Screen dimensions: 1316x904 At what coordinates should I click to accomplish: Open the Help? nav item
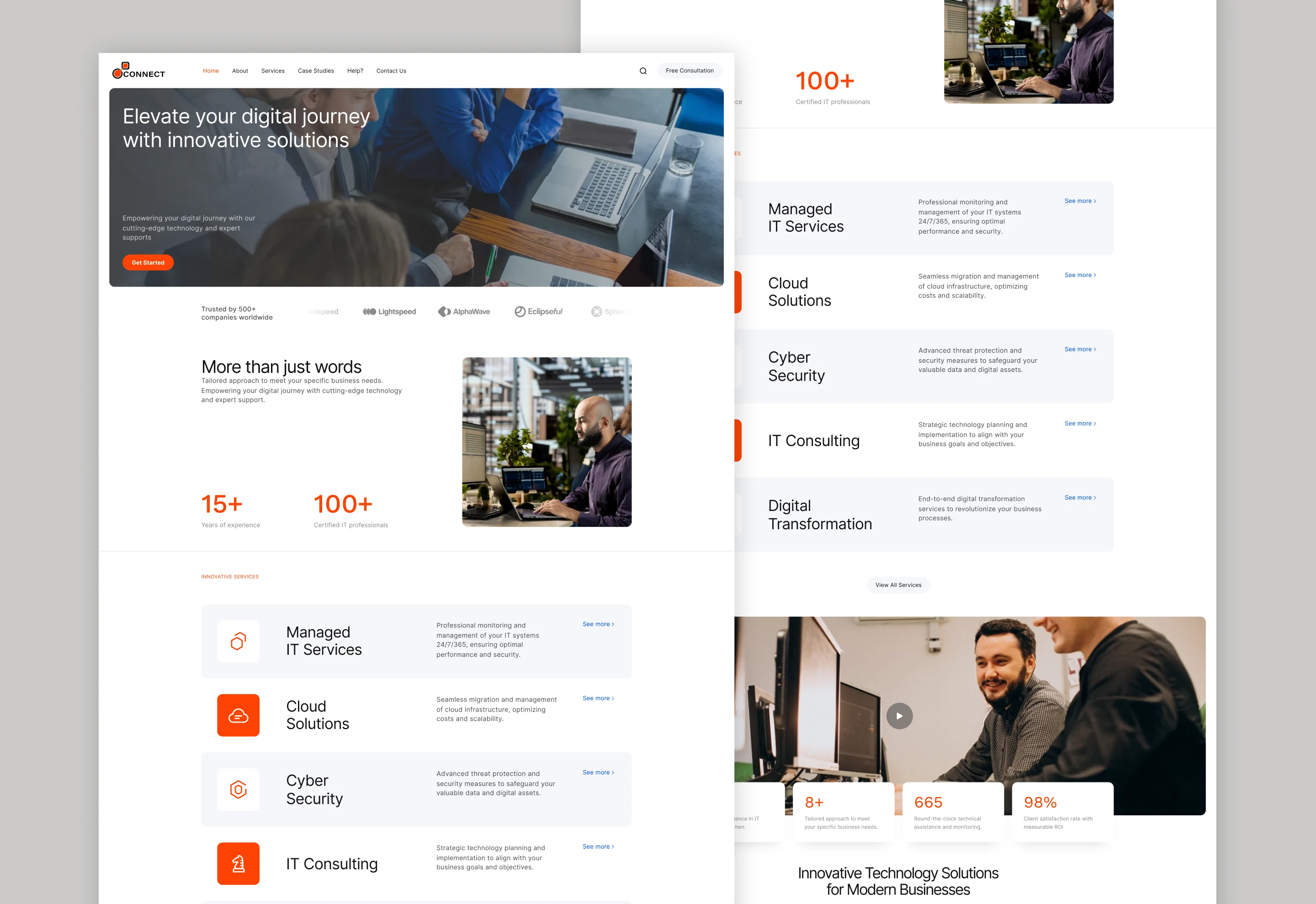click(x=355, y=71)
